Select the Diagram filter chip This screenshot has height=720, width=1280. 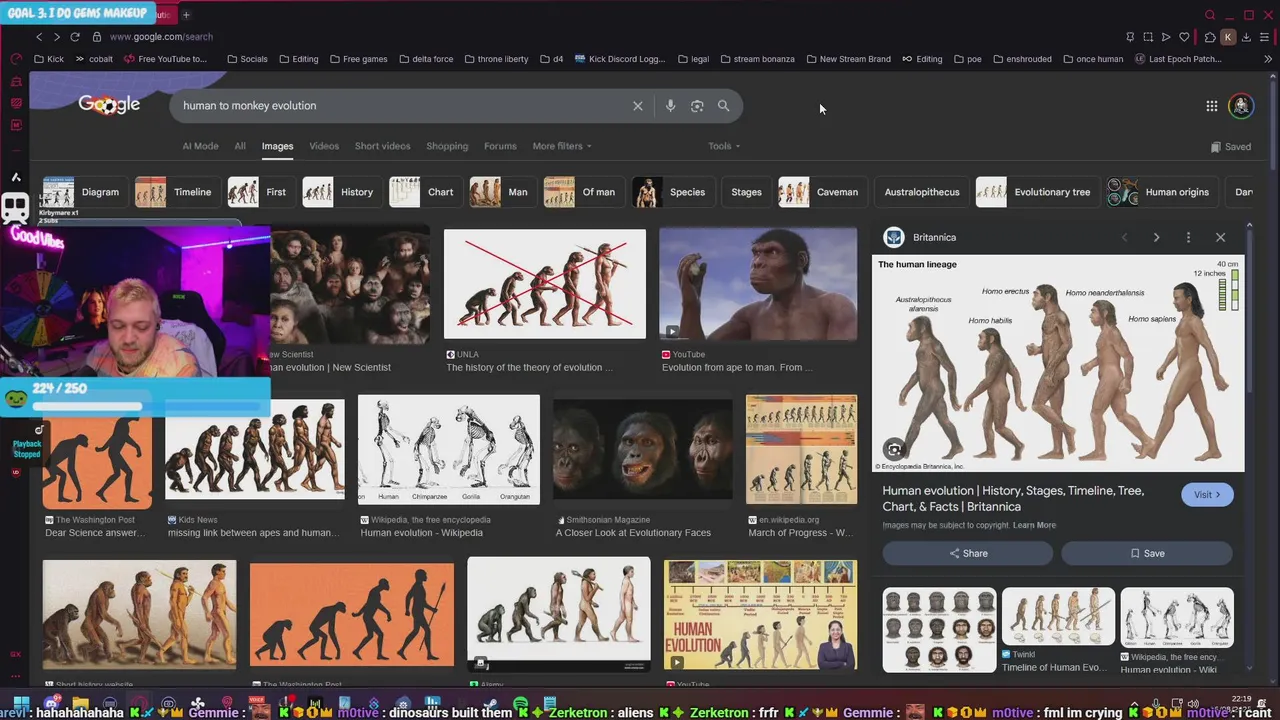84,192
